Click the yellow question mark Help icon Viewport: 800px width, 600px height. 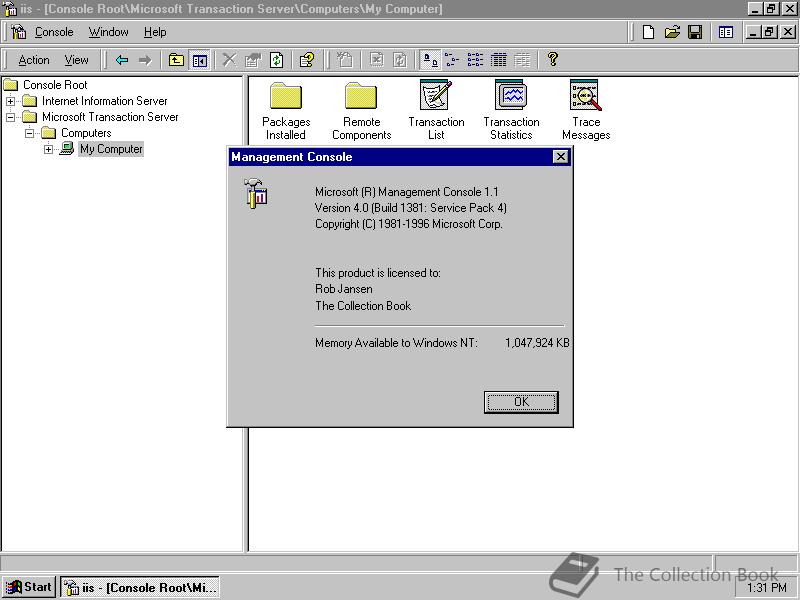(553, 60)
